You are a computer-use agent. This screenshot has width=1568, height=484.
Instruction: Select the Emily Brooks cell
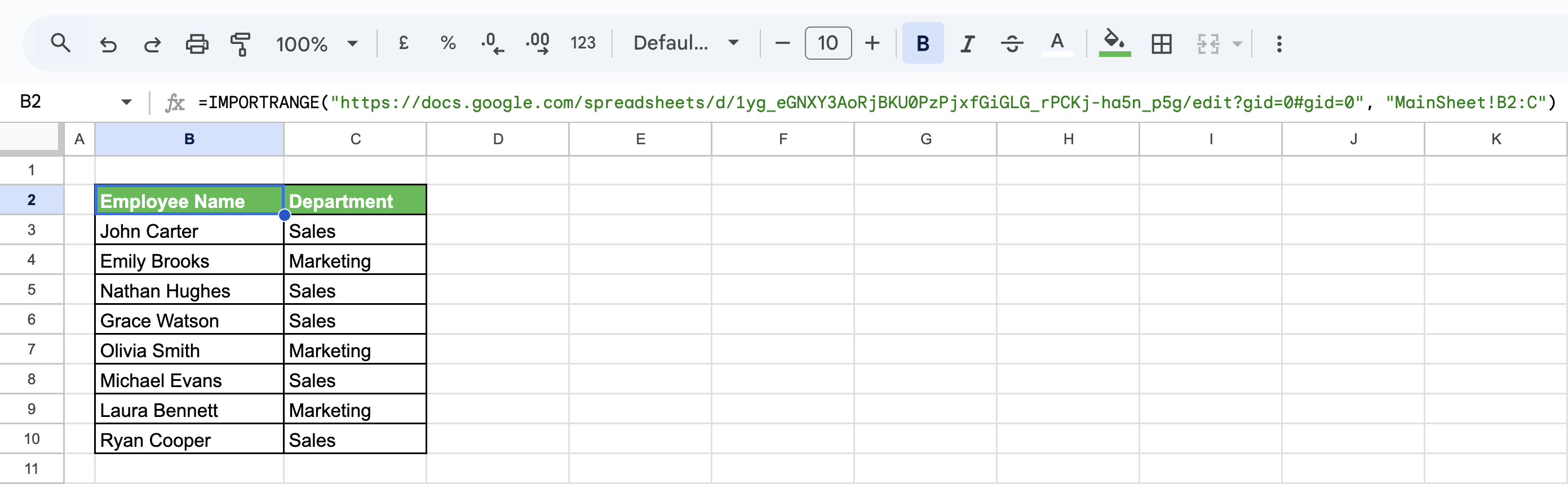coord(189,260)
